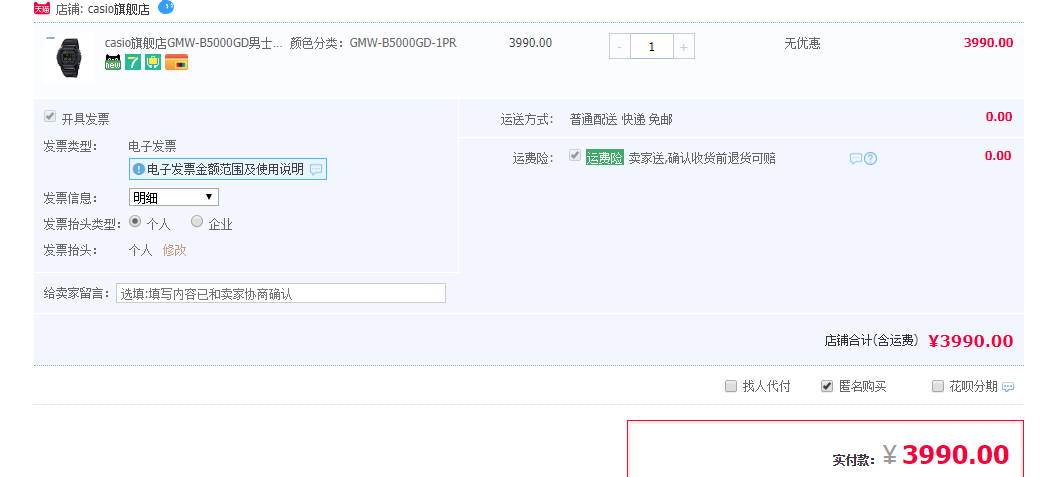Open the Casio watch product thumbnail
Viewport: 1045px width, 477px height.
pyautogui.click(x=69, y=57)
